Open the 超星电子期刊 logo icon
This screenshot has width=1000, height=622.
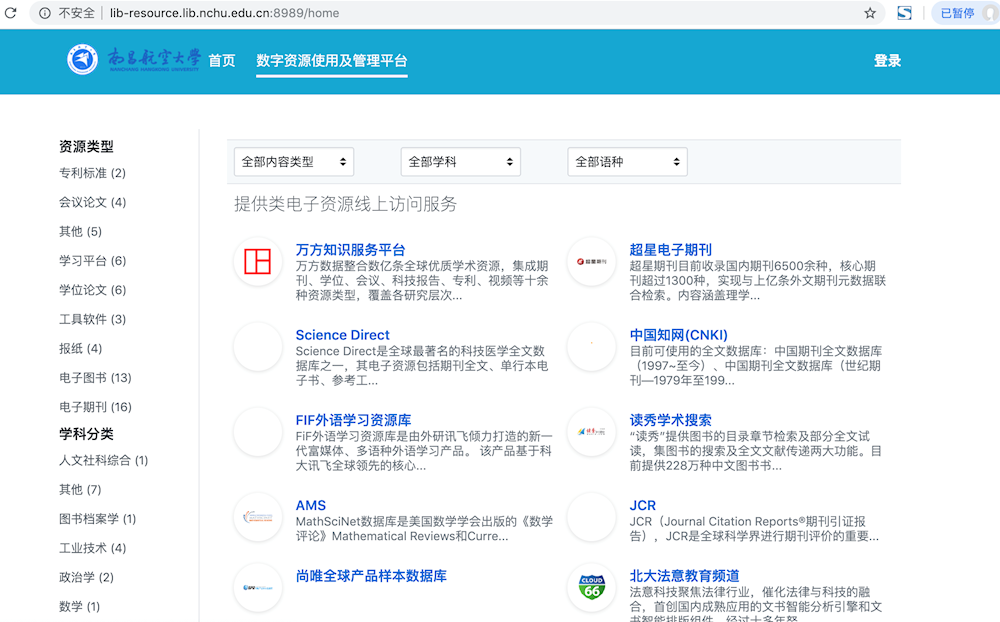coord(591,261)
